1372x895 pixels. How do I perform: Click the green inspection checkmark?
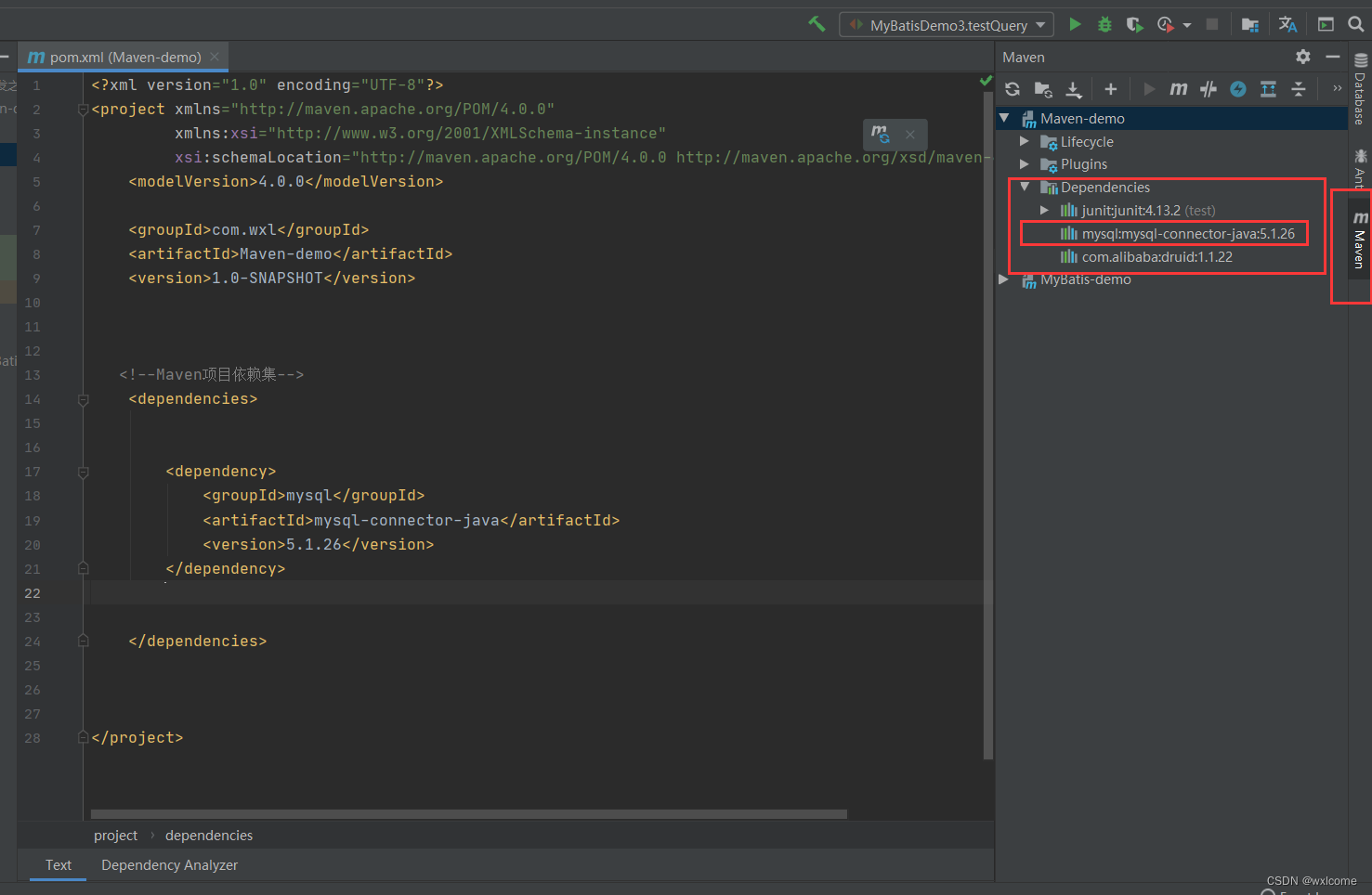click(986, 82)
